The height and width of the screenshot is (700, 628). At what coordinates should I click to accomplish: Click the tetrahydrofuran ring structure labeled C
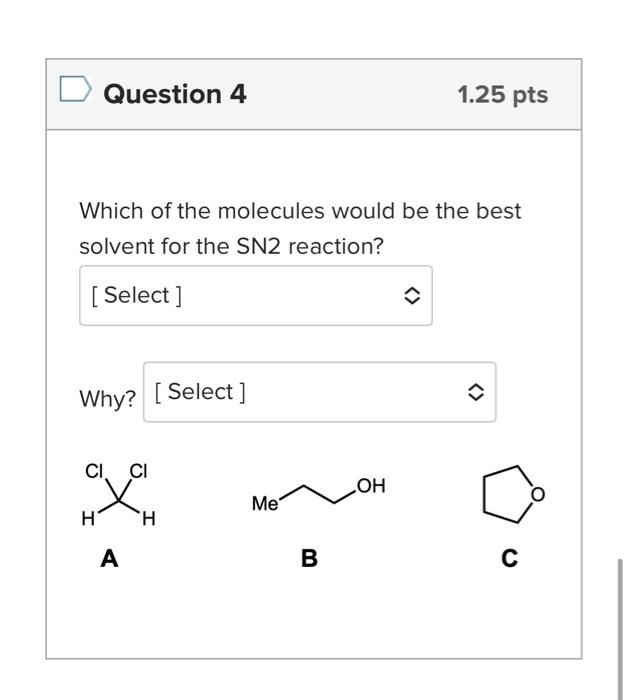[x=514, y=494]
